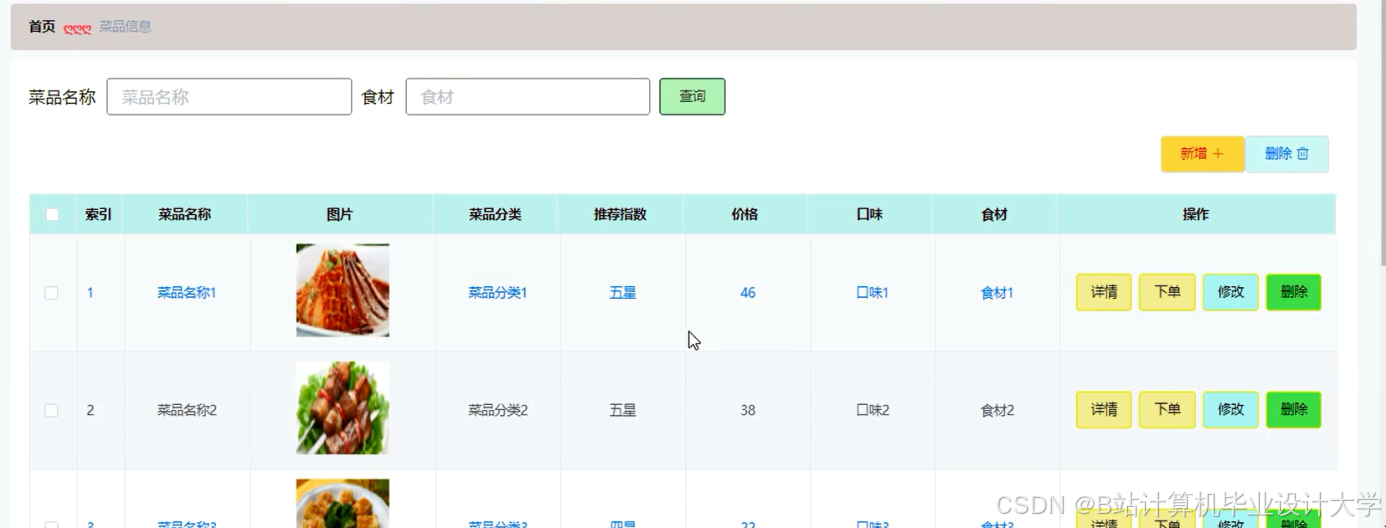Click 修改 edit button for 菜品名称2

click(1231, 410)
